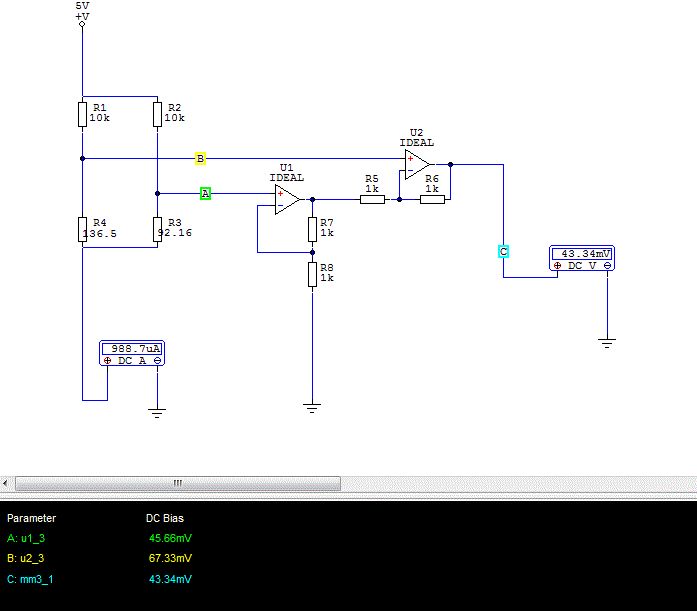Select resistor R5 1k
This screenshot has width=697, height=611.
pos(373,200)
